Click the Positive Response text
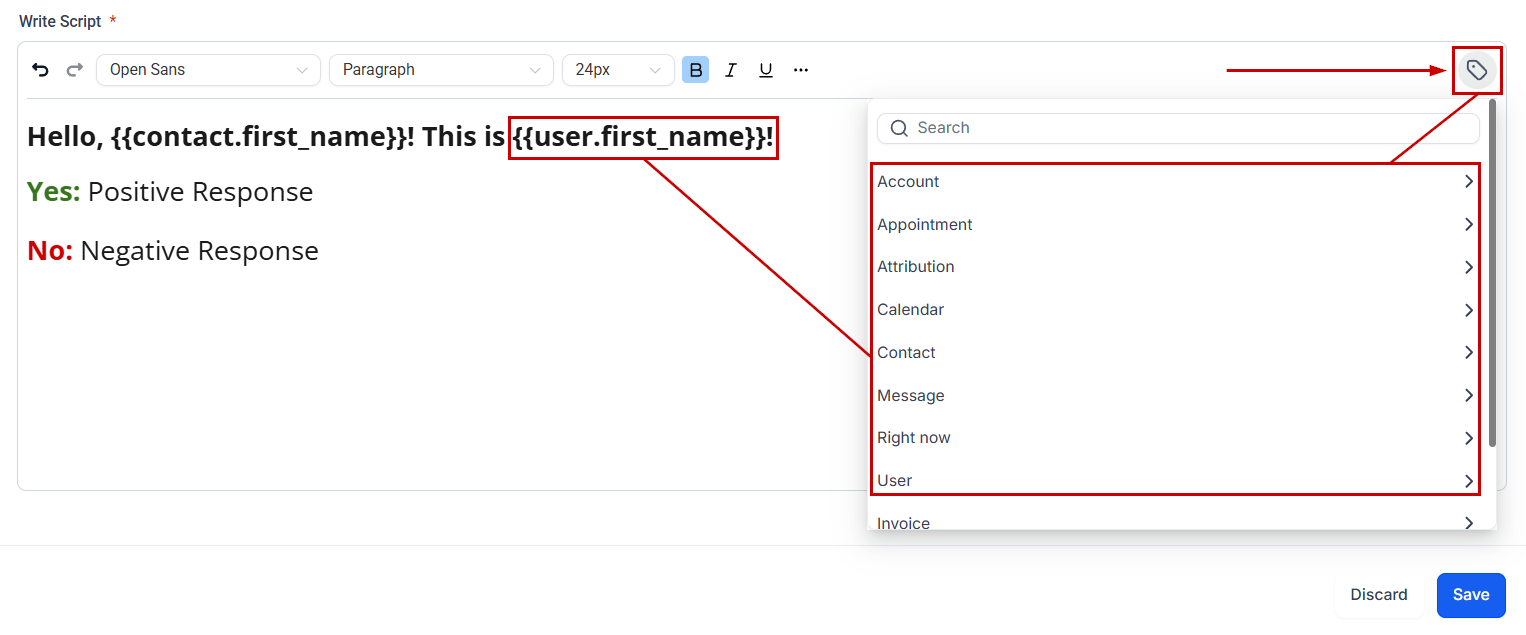The height and width of the screenshot is (635, 1526). point(200,192)
